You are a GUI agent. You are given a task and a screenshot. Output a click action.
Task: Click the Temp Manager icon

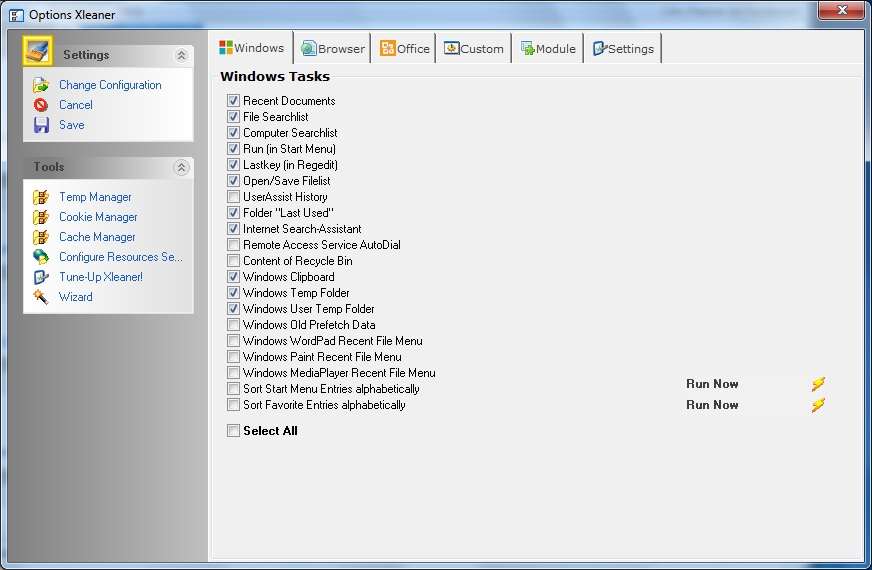click(x=41, y=197)
